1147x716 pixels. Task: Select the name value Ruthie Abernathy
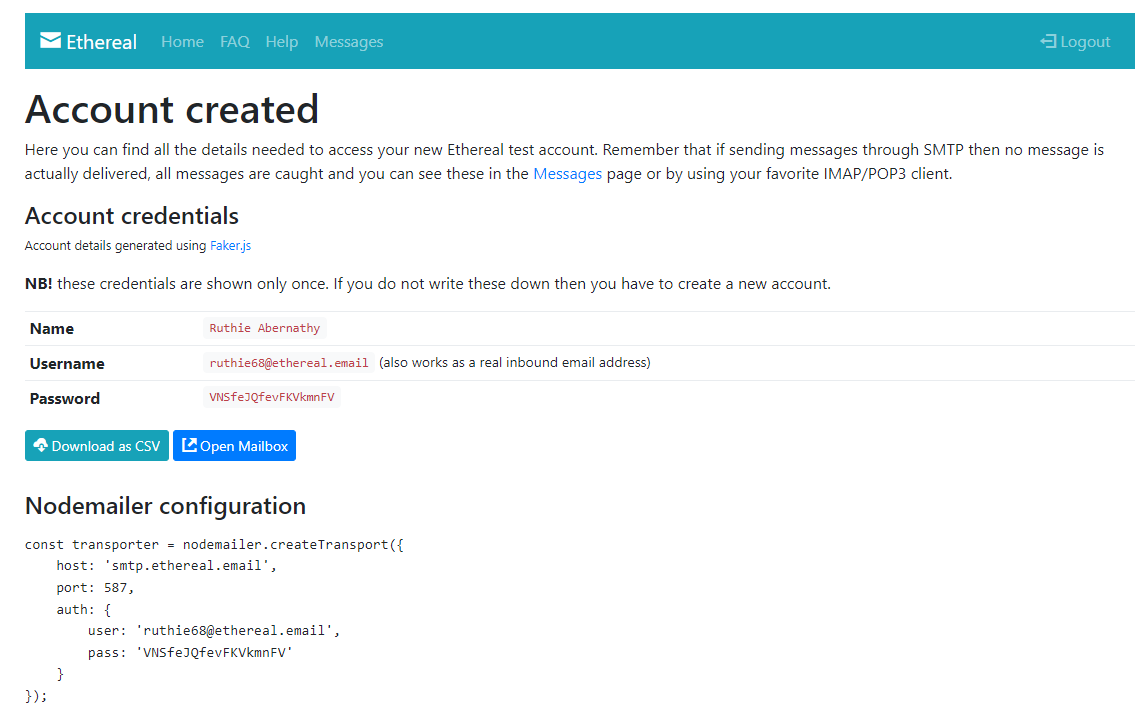[265, 328]
